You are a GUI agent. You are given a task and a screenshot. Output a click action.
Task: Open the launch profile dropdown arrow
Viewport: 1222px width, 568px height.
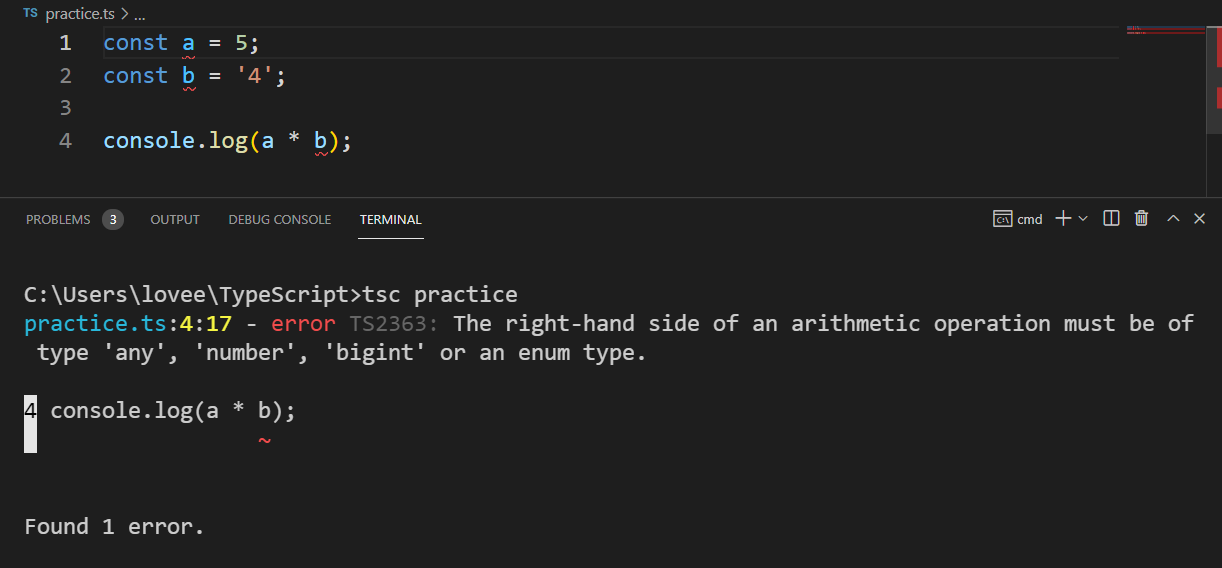point(1083,218)
